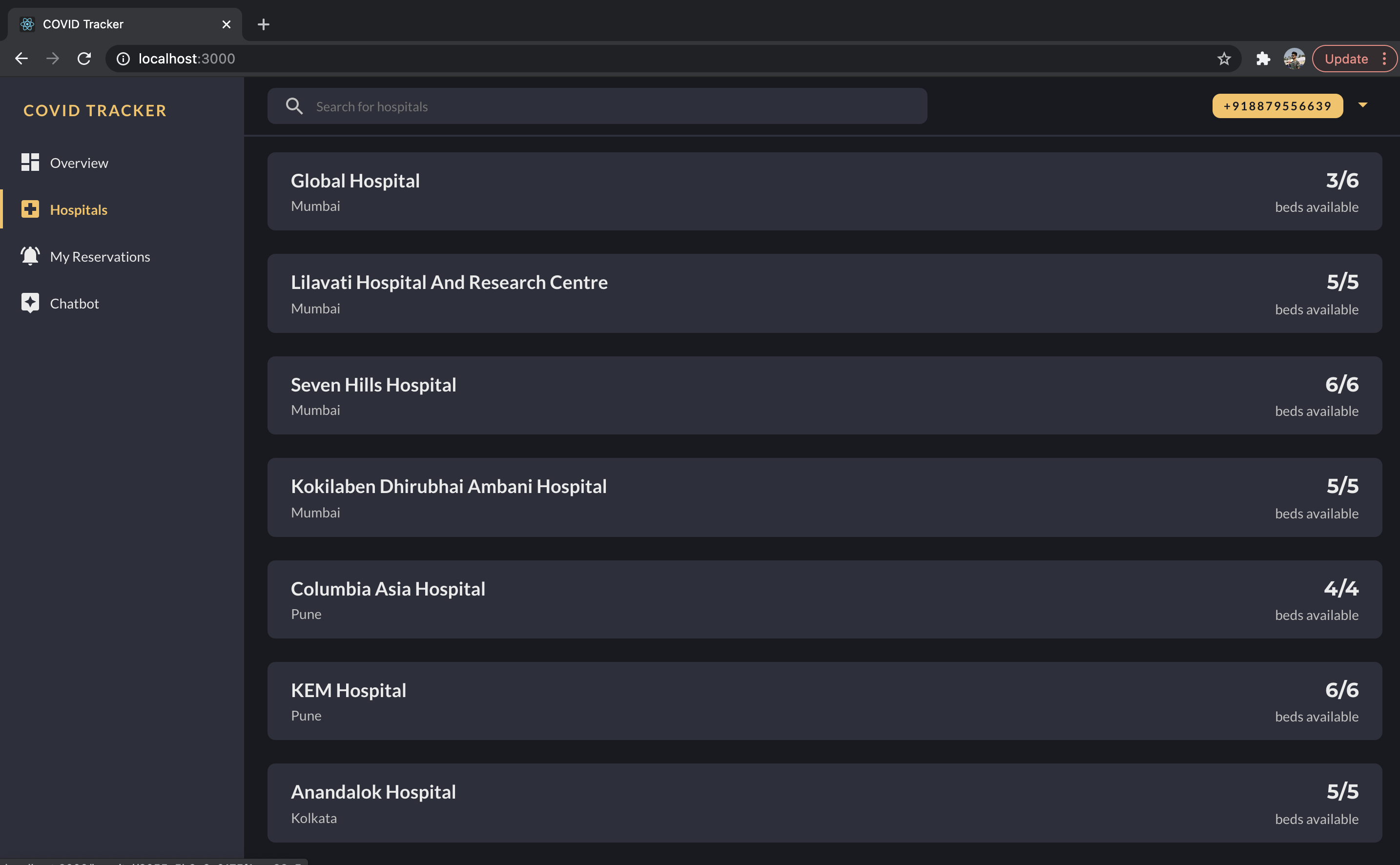Click the Chrome profile avatar
This screenshot has width=1400, height=865.
click(1294, 59)
